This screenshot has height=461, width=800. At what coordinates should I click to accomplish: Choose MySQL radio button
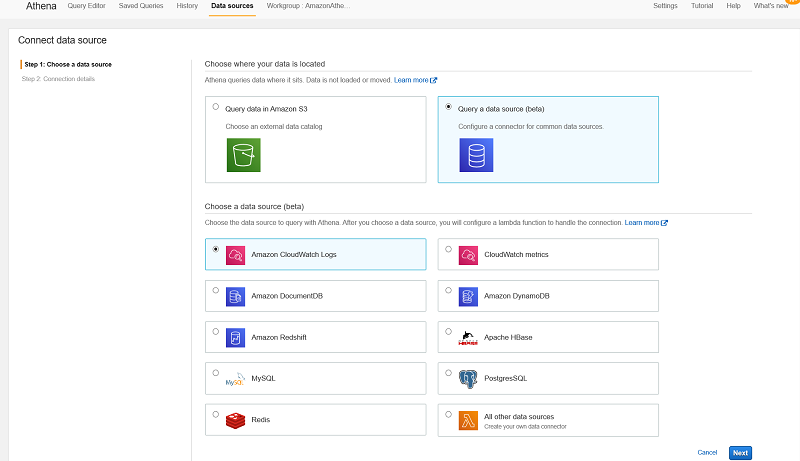(216, 373)
